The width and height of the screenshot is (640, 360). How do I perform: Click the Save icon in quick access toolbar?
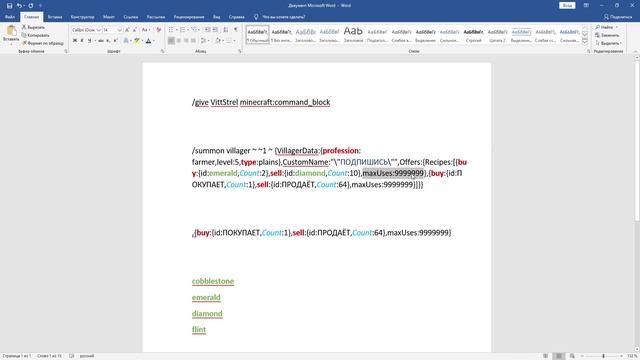click(9, 6)
